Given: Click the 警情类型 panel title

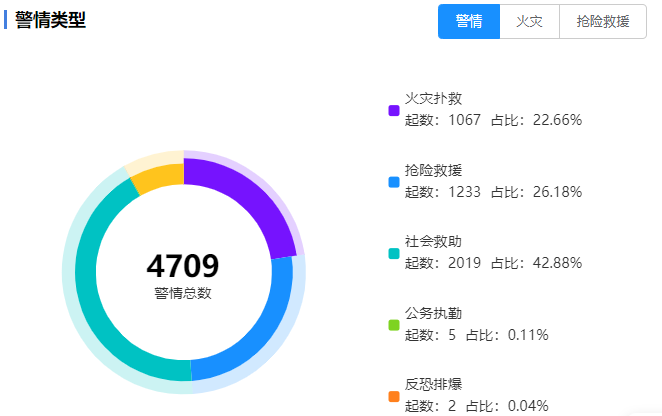Looking at the screenshot, I should pos(50,20).
